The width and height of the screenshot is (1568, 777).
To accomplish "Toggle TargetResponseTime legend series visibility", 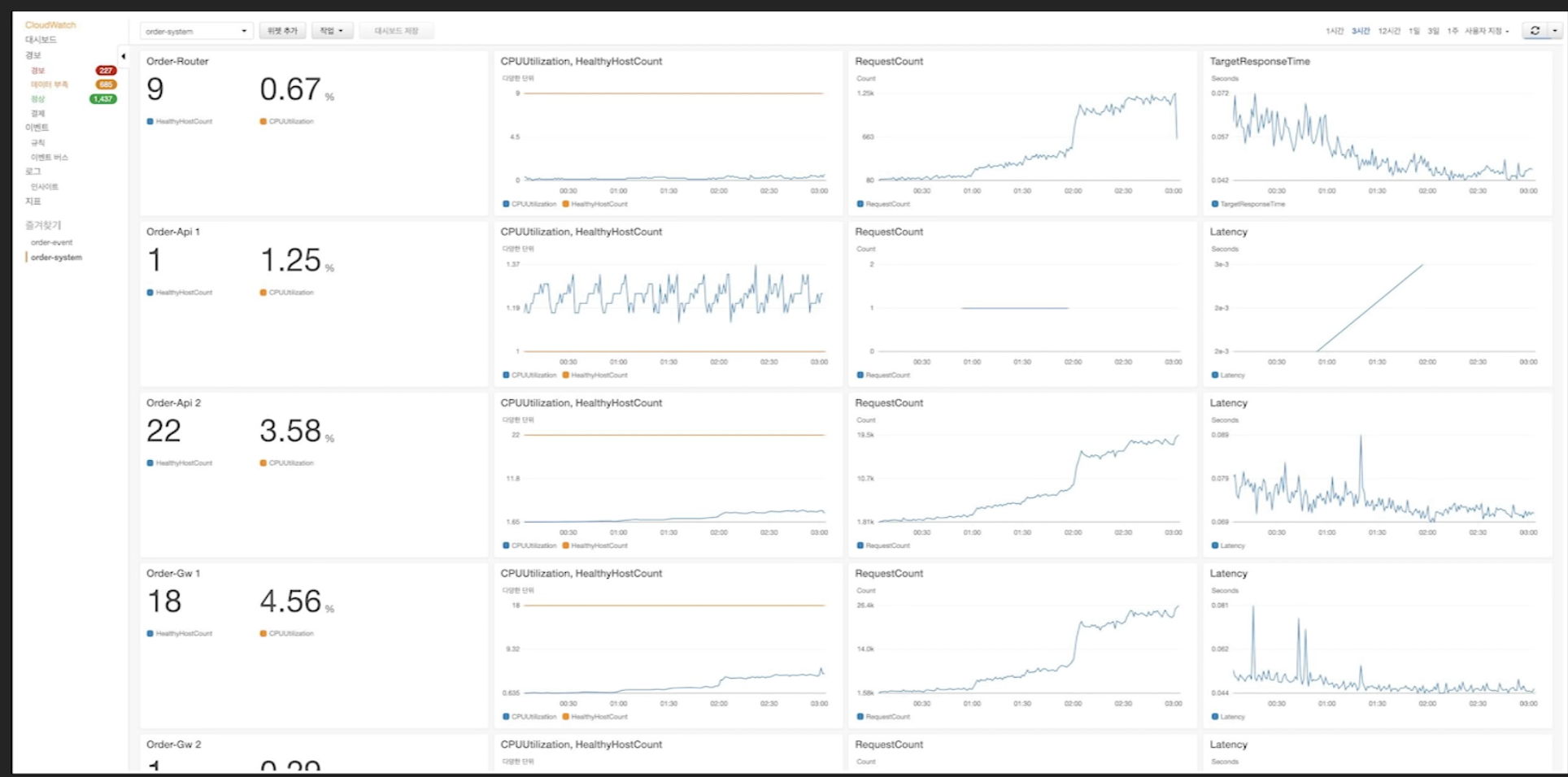I will click(1248, 204).
